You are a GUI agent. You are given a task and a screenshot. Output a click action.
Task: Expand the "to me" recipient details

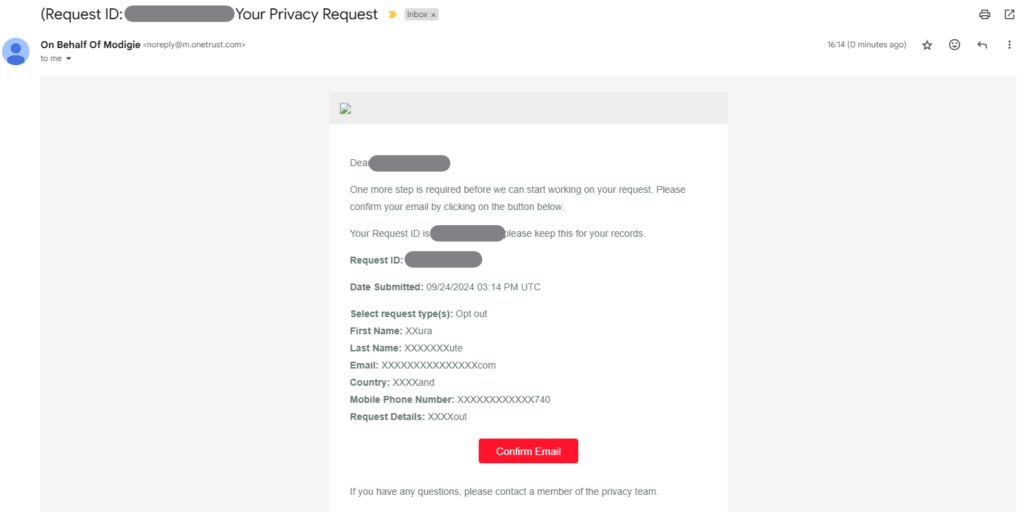tap(68, 59)
